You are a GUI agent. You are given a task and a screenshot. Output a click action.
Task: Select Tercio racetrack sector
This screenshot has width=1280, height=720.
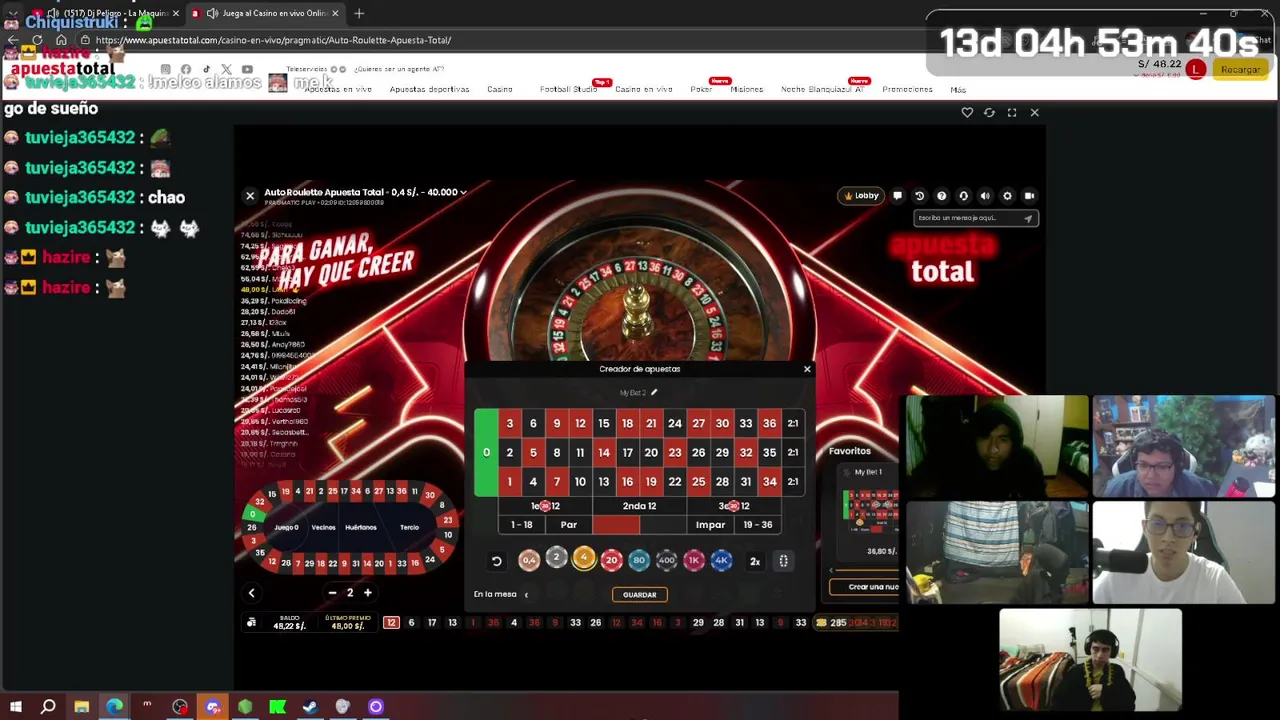(409, 528)
